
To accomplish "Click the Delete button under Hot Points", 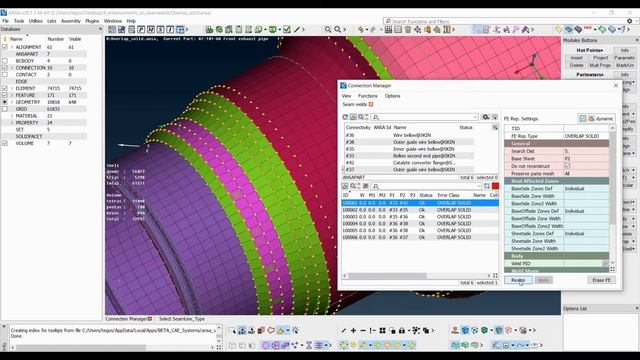I will coord(576,65).
